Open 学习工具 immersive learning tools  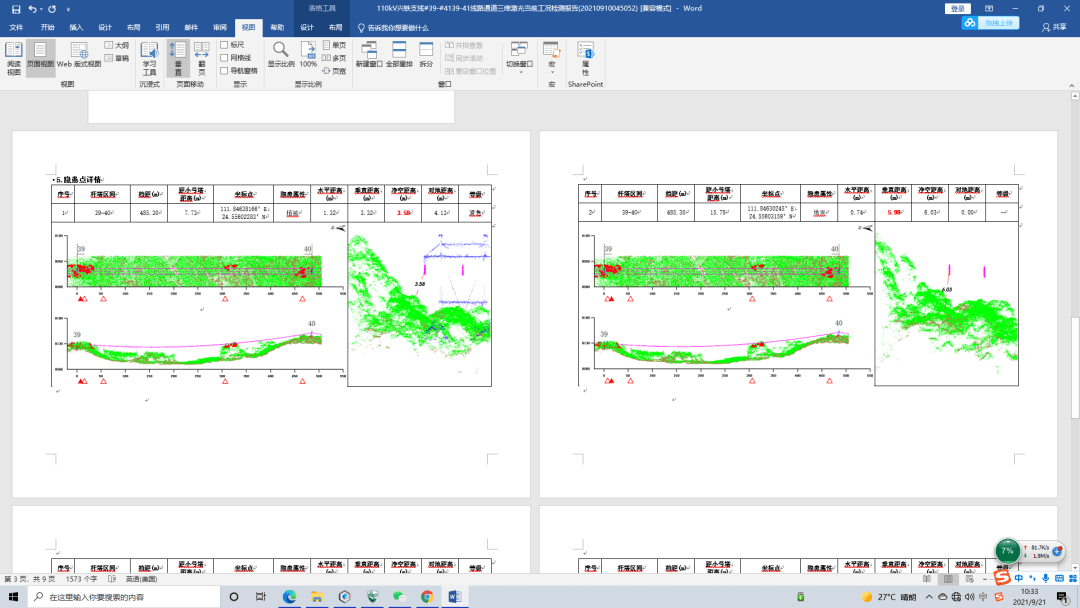coord(149,58)
